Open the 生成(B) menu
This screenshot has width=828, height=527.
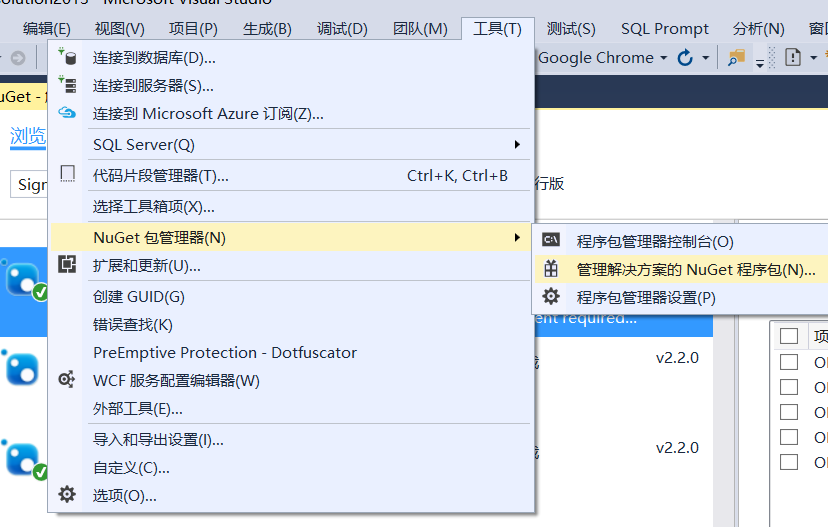[267, 29]
